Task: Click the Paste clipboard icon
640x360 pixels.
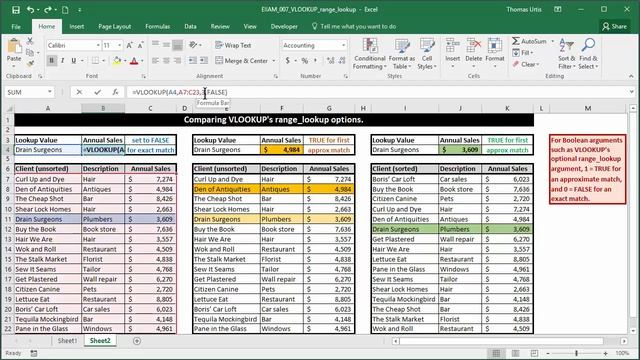Action: [x=14, y=46]
